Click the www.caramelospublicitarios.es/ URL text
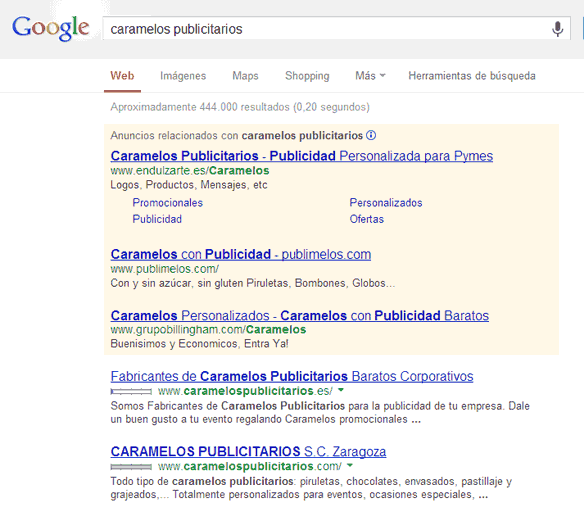The height and width of the screenshot is (521, 584). tap(245, 391)
